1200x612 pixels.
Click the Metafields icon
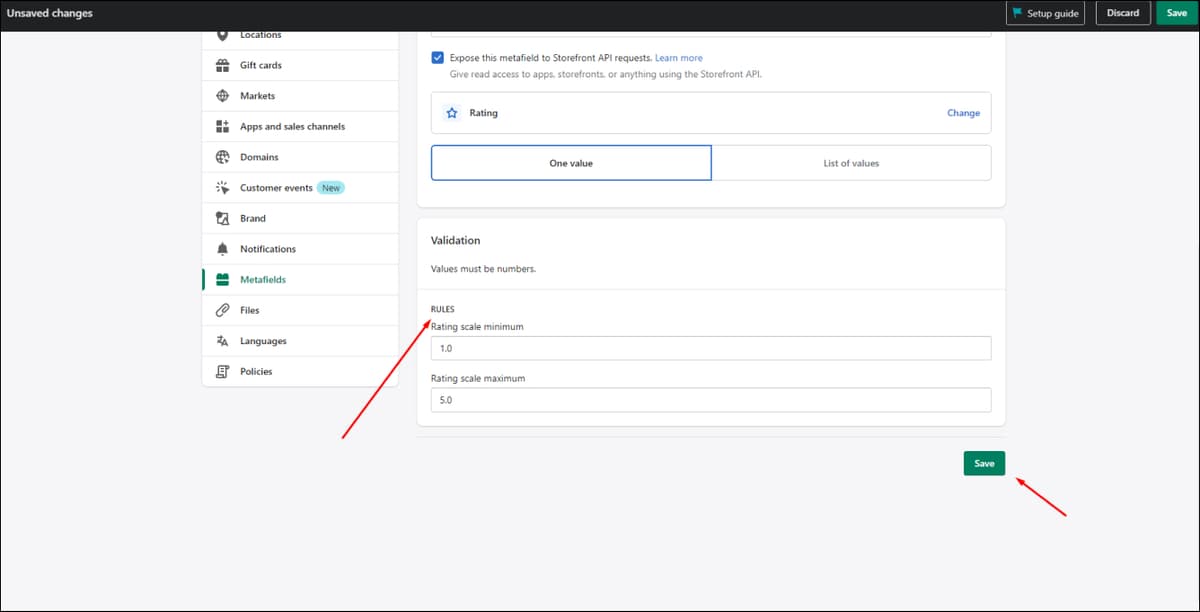[x=222, y=280]
